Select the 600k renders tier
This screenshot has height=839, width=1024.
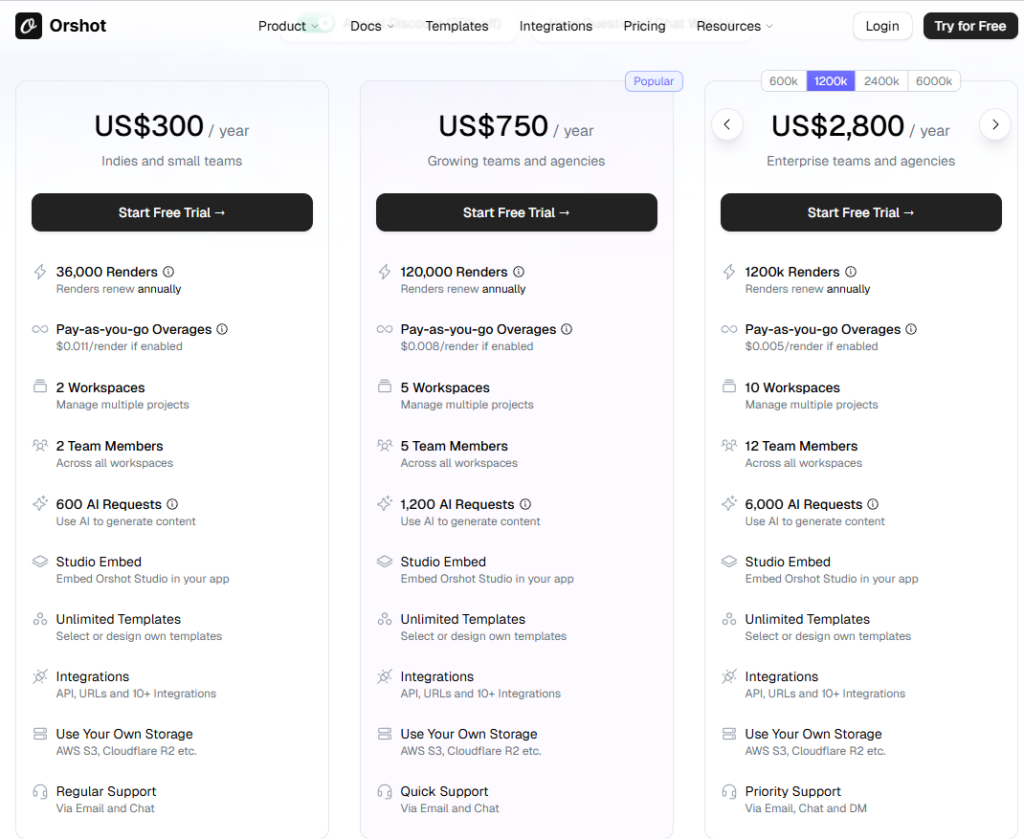[783, 81]
